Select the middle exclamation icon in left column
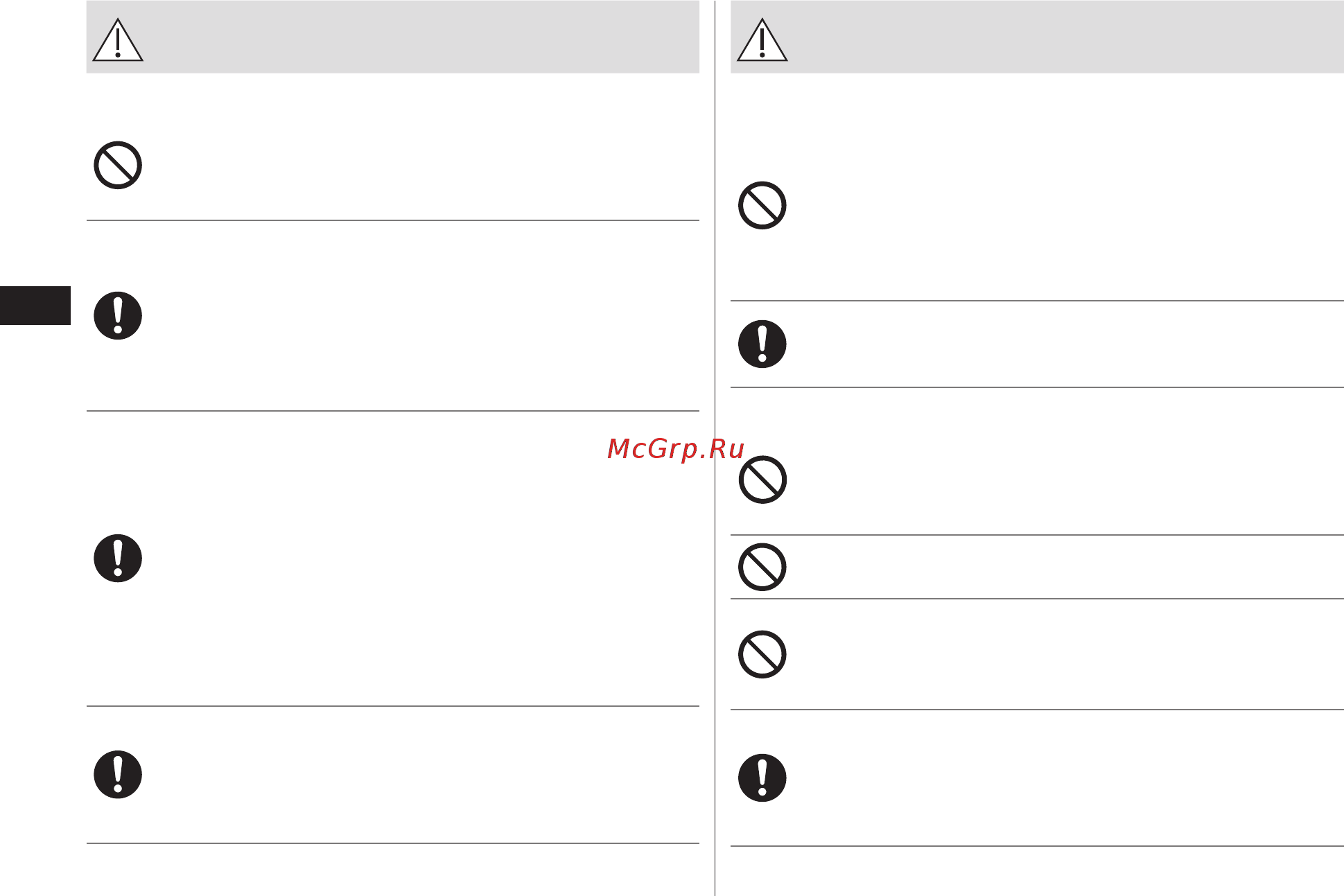Screen dimensions: 1344x896 click(x=118, y=558)
